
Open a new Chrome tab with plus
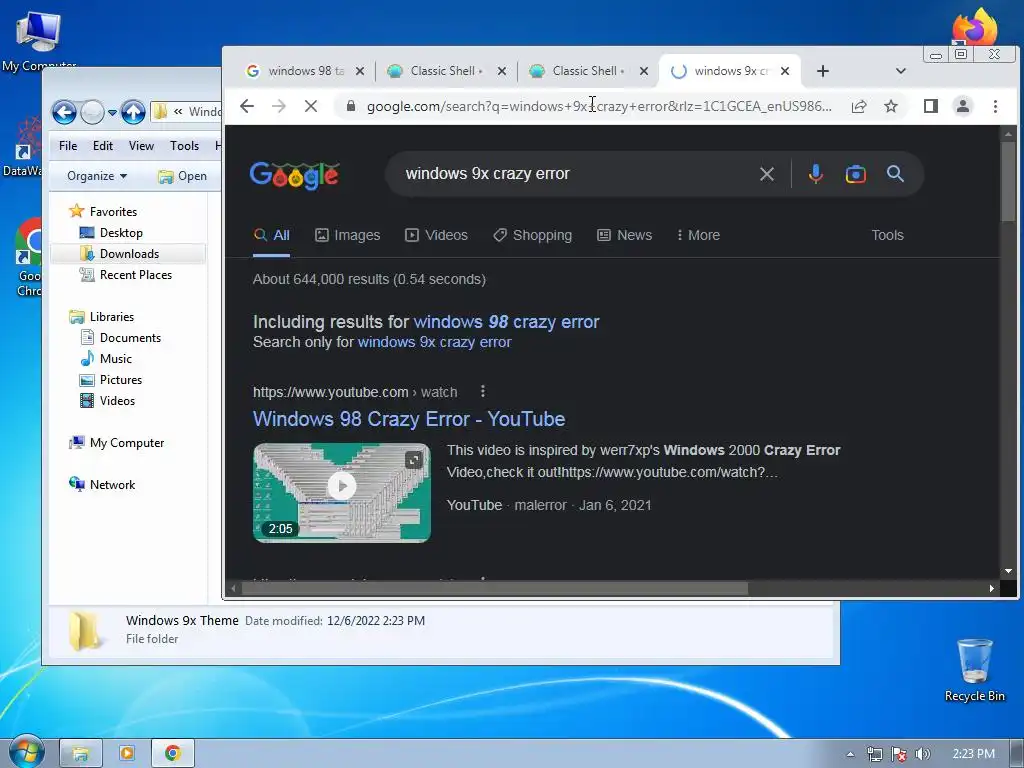point(823,71)
